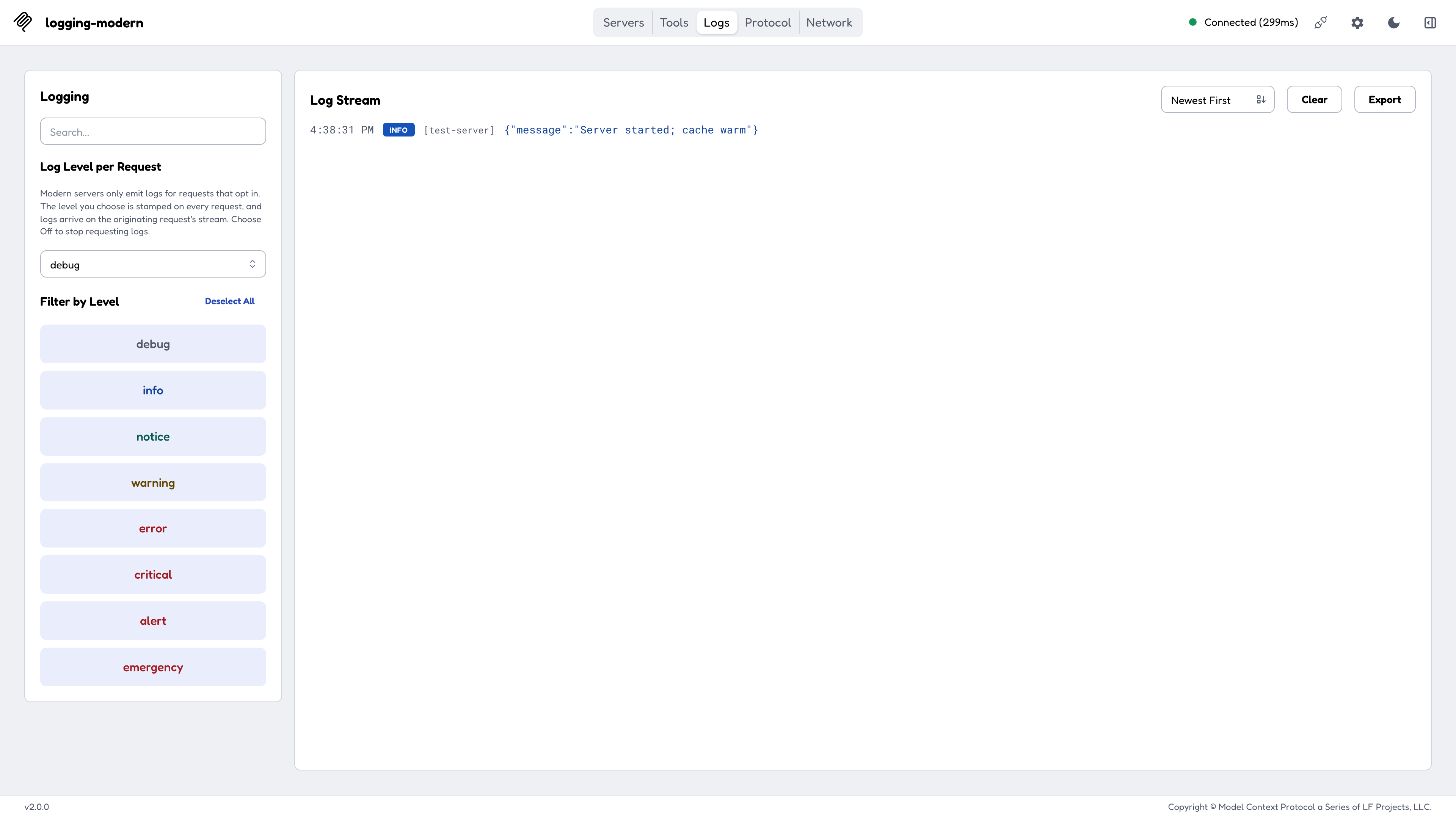
Task: Click the Filter by Level heading
Action: [x=80, y=301]
